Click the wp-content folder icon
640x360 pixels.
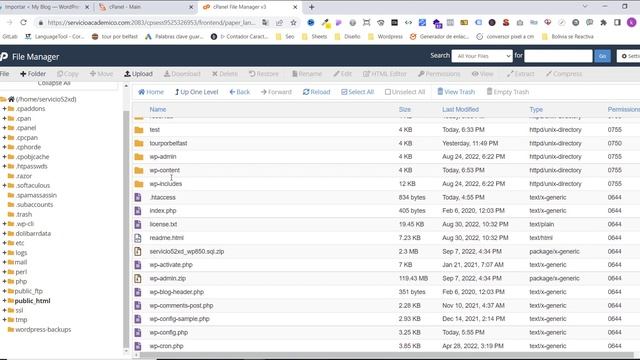[x=139, y=170]
